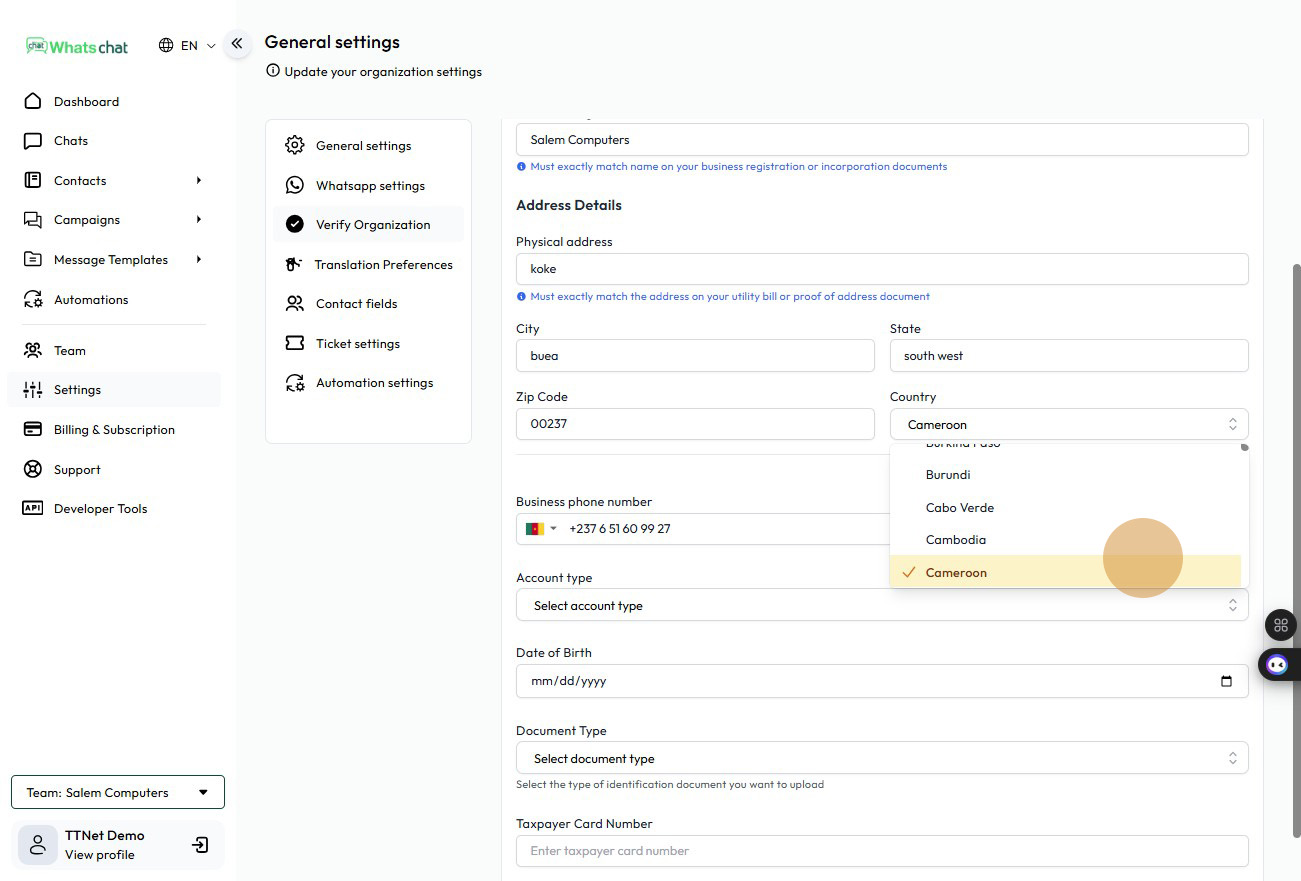
Task: Click the globe language icon
Action: pyautogui.click(x=166, y=45)
